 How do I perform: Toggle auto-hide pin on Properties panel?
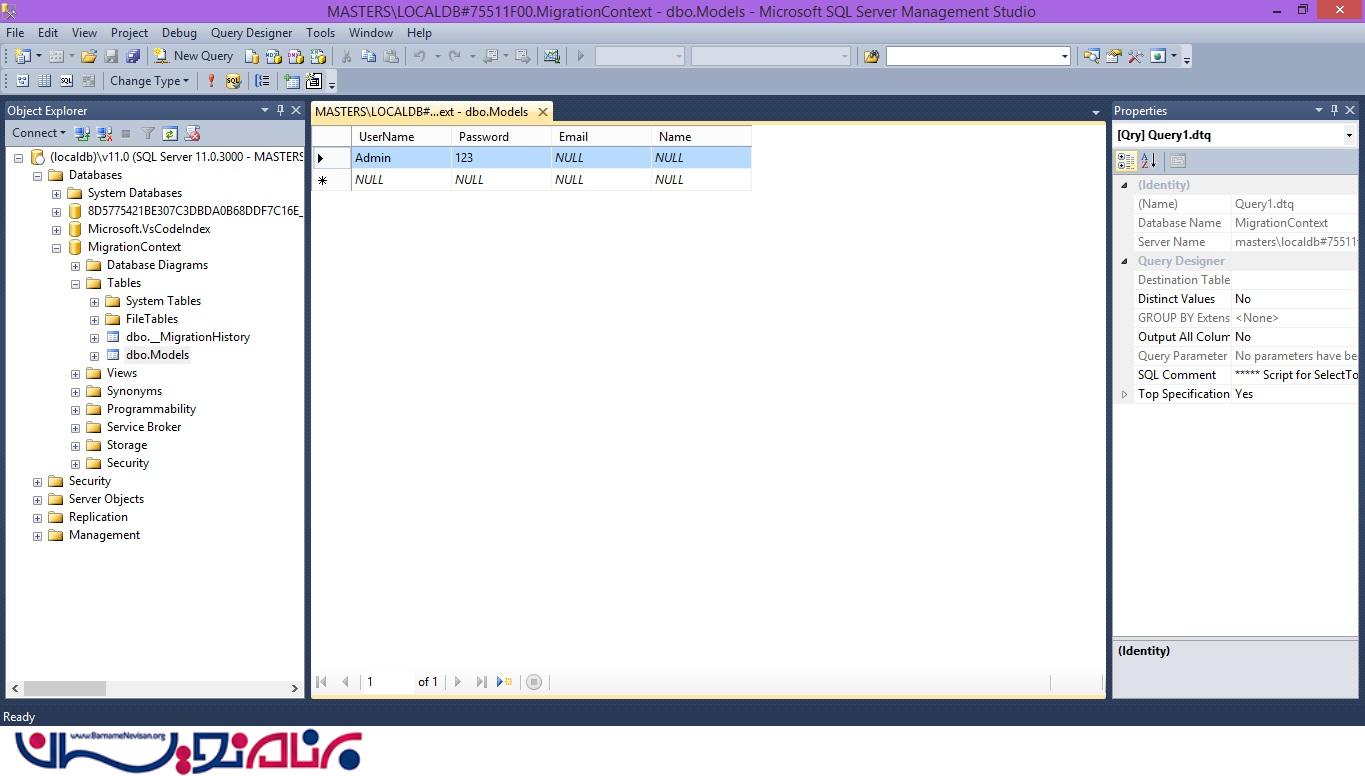point(1333,110)
